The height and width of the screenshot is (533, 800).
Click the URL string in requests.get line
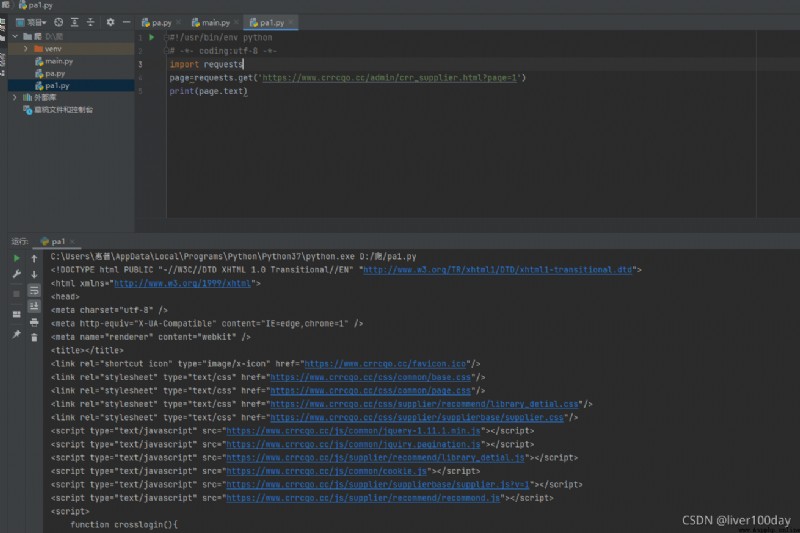coord(390,78)
